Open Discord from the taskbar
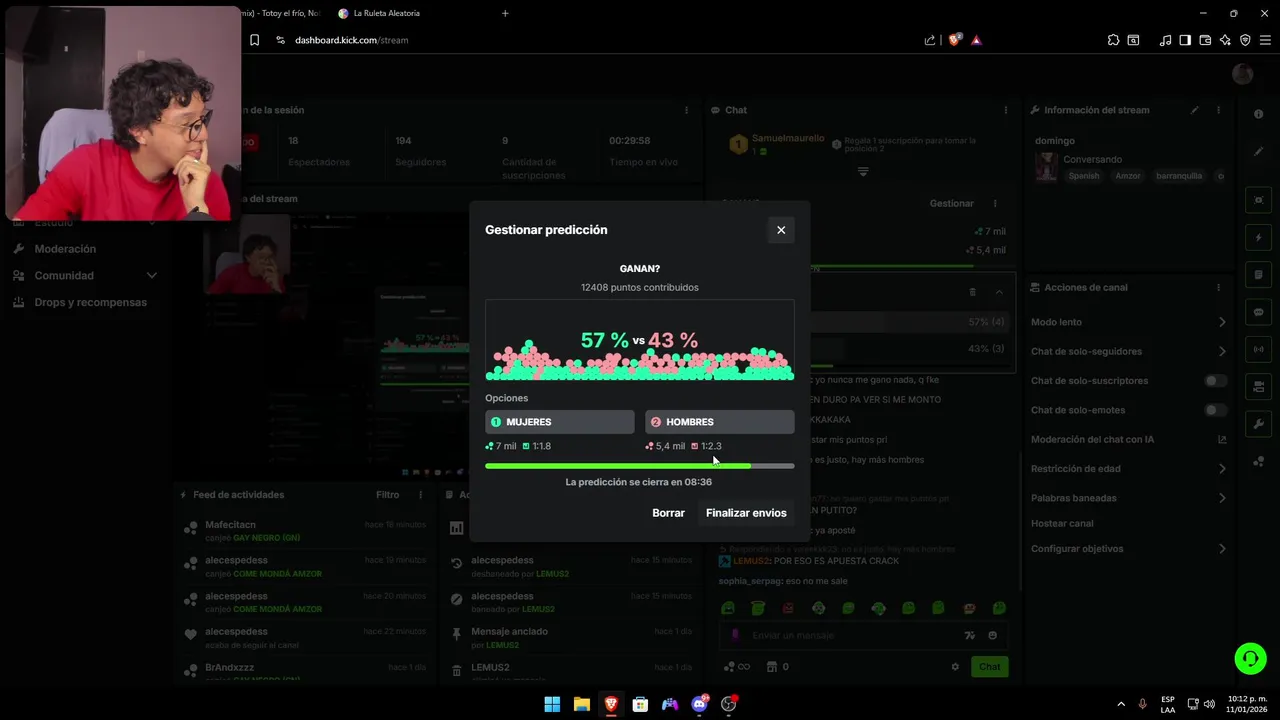1280x720 pixels. (x=699, y=704)
